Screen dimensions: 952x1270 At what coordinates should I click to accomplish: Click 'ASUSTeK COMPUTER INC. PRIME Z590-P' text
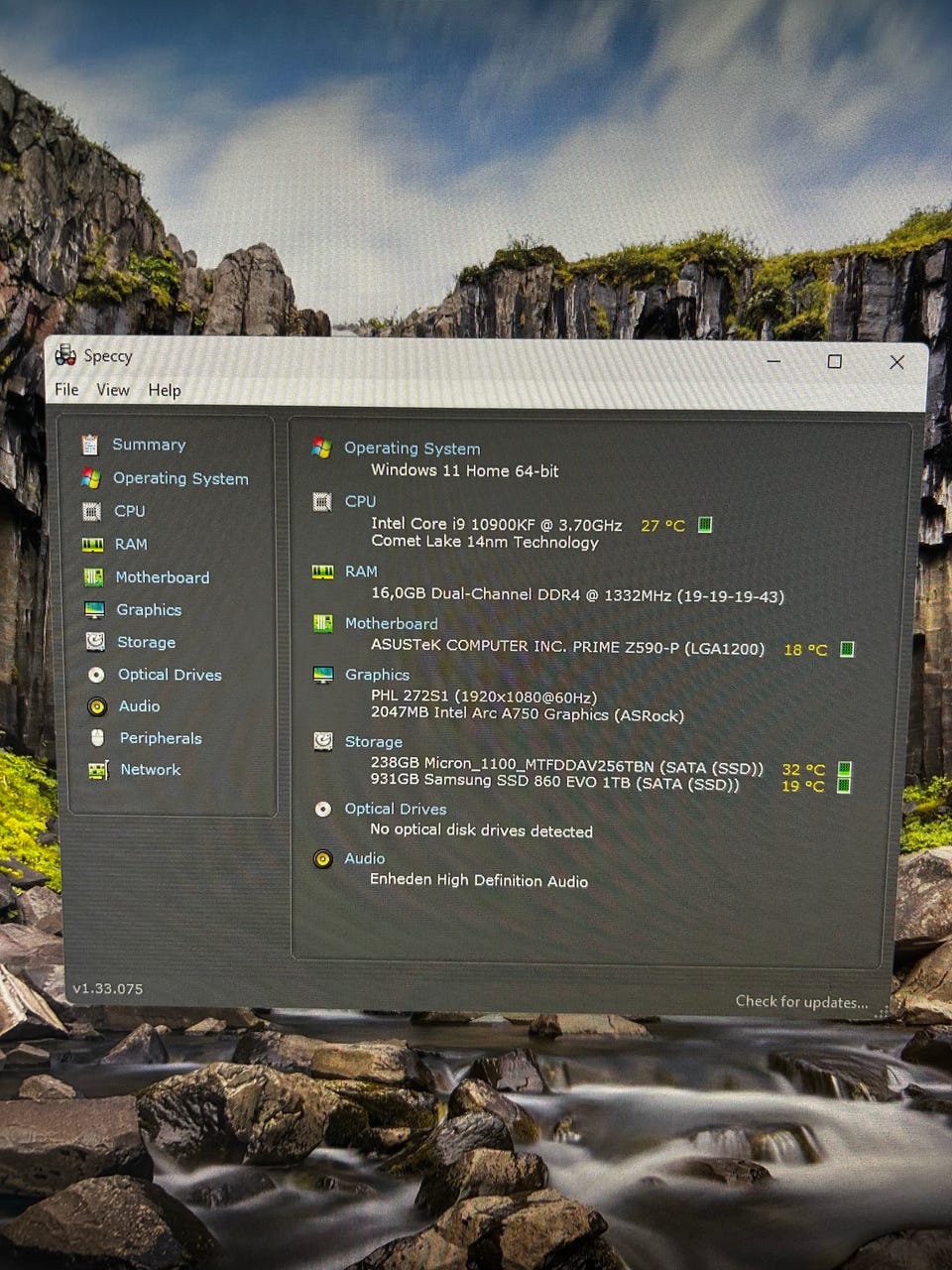point(567,646)
